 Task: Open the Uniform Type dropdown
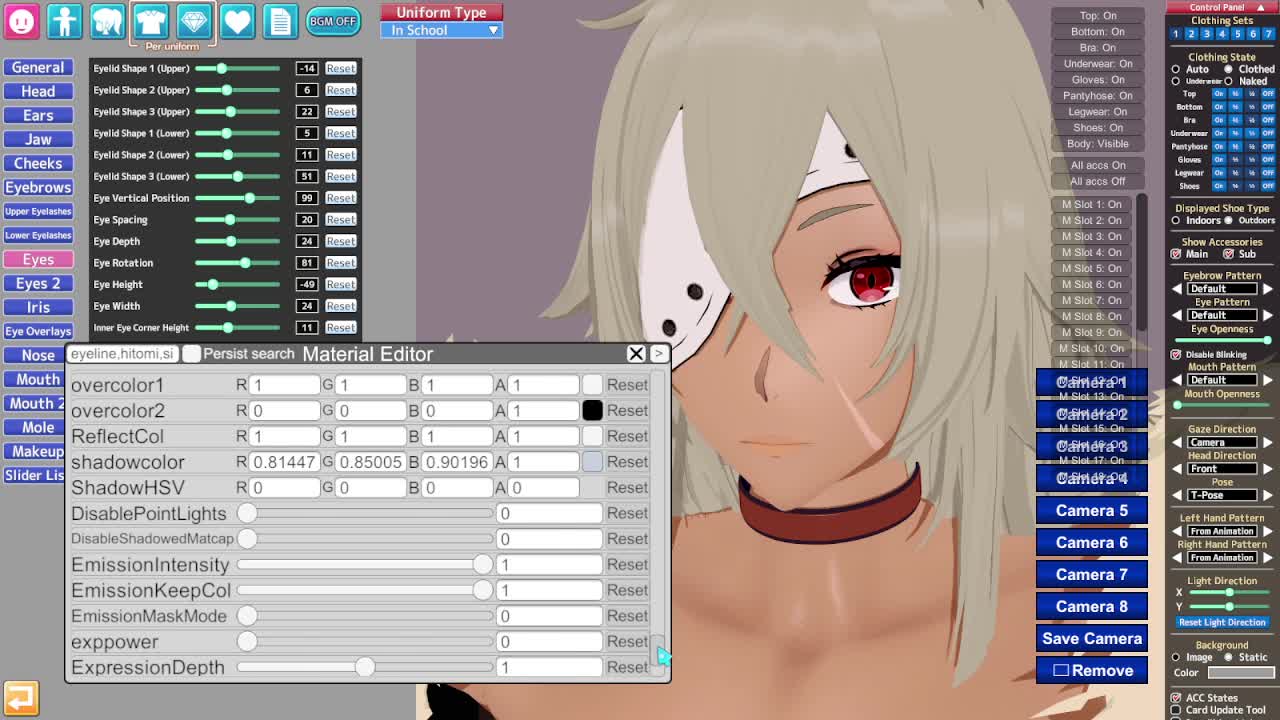point(441,30)
